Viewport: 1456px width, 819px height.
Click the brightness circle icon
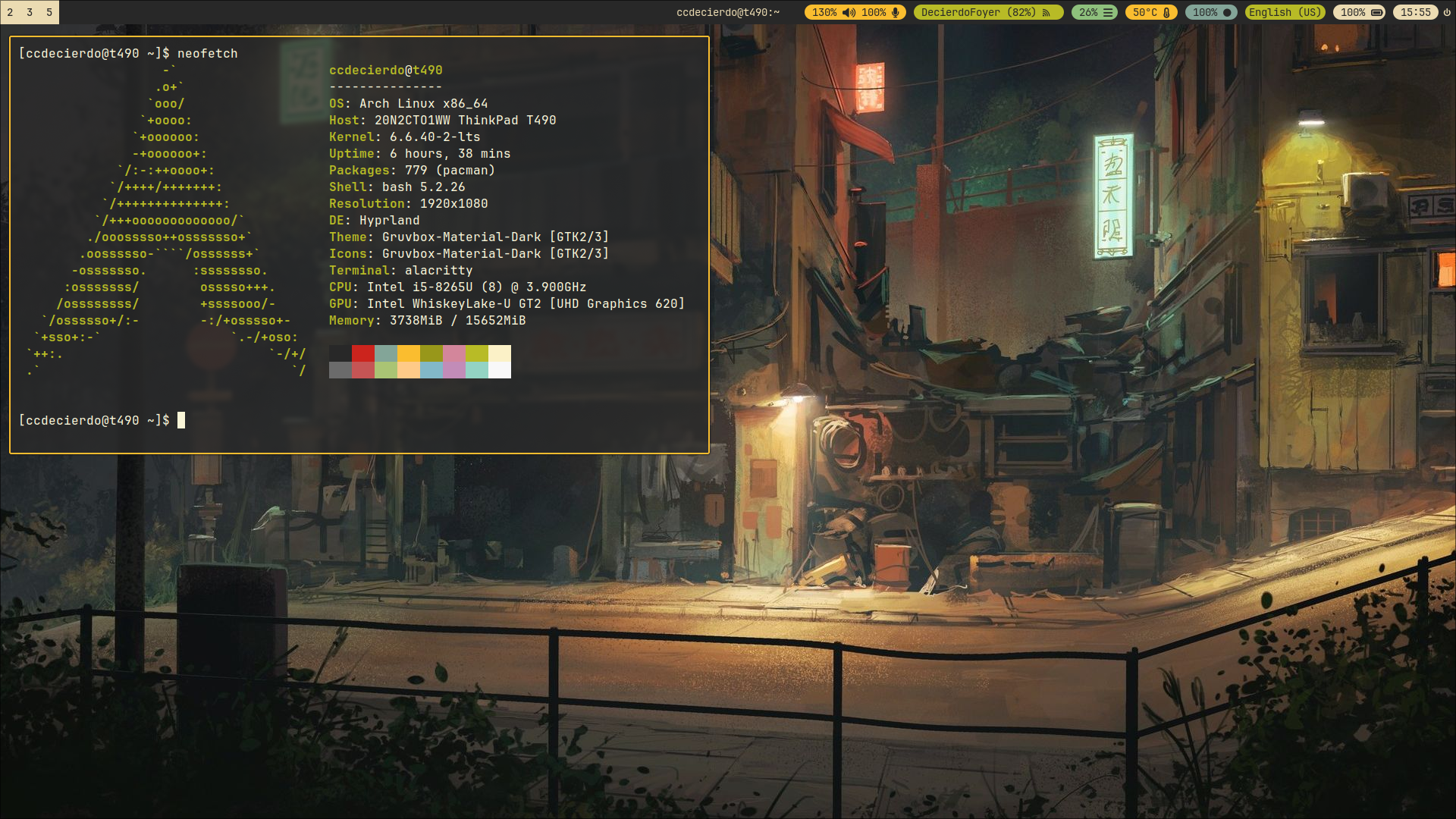tap(1227, 12)
